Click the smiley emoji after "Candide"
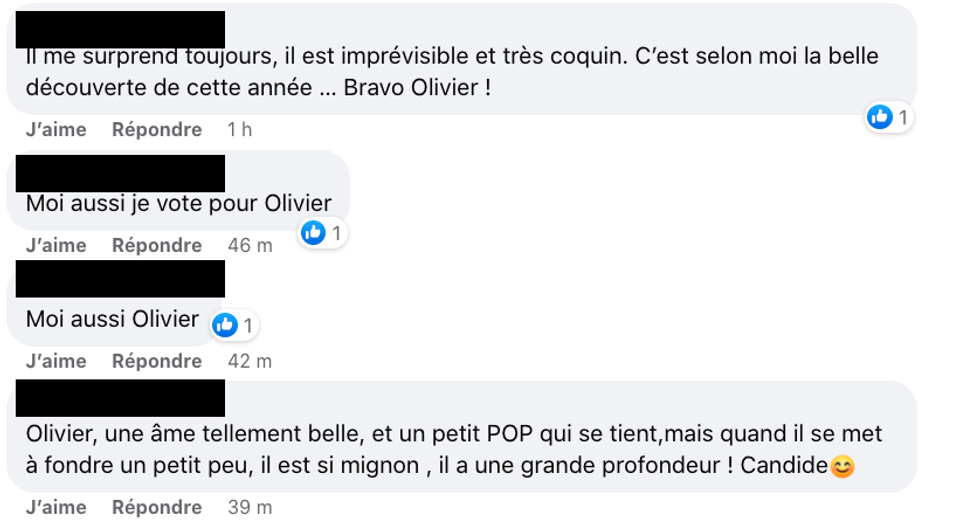 click(843, 466)
